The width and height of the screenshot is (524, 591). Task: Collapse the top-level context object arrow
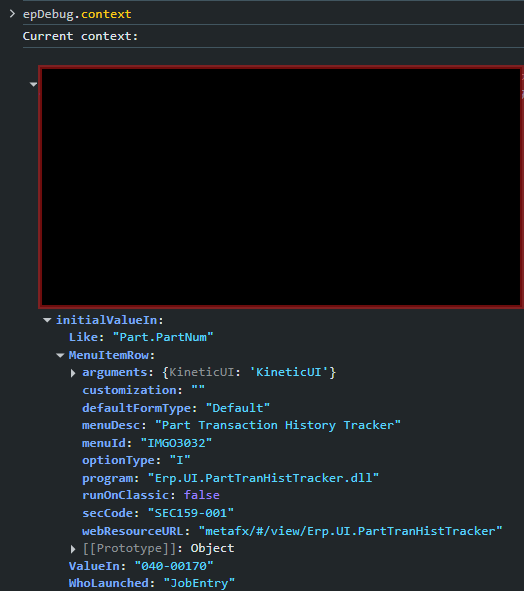34,84
